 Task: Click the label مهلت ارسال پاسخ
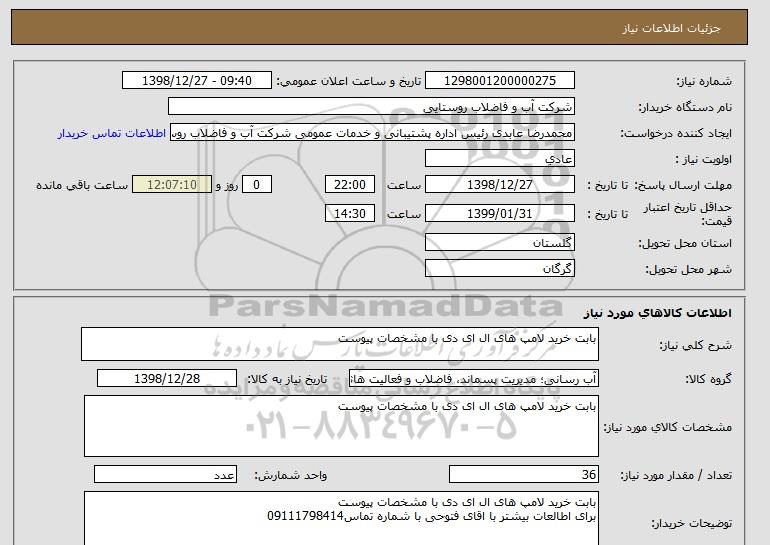(683, 185)
